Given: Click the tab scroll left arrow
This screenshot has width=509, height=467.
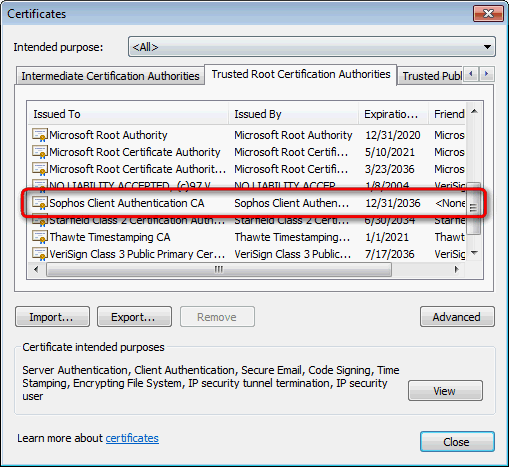Looking at the screenshot, I should tap(471, 74).
